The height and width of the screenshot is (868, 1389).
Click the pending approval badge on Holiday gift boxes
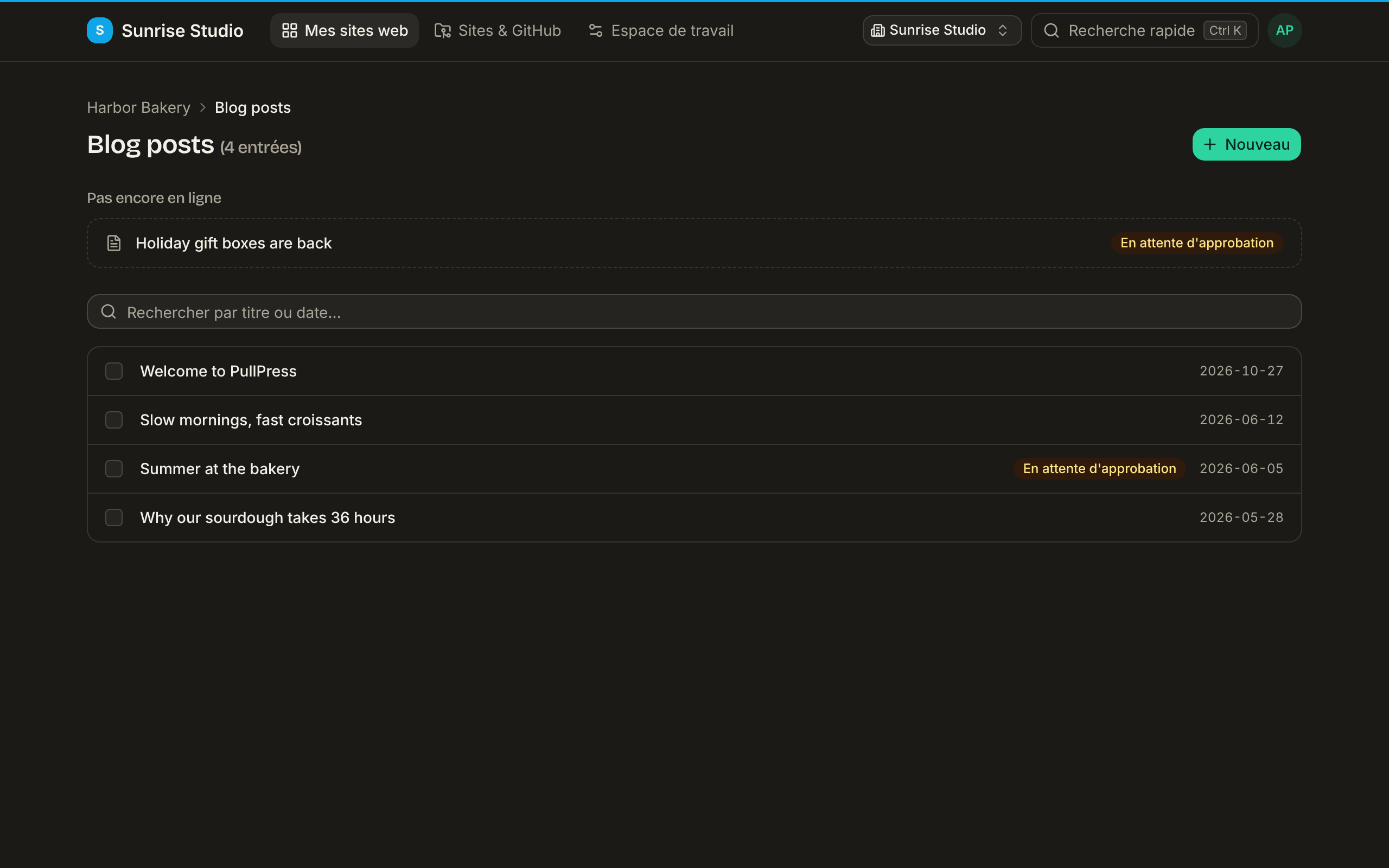pyautogui.click(x=1197, y=243)
